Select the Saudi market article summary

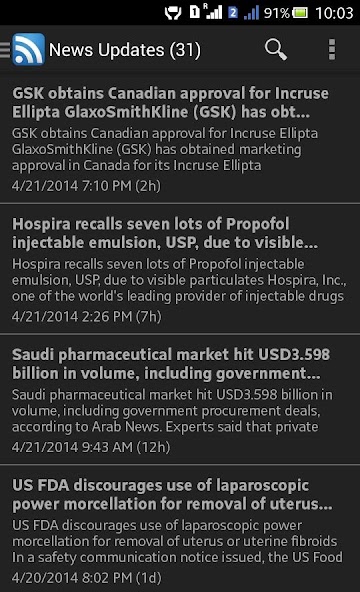(172, 410)
